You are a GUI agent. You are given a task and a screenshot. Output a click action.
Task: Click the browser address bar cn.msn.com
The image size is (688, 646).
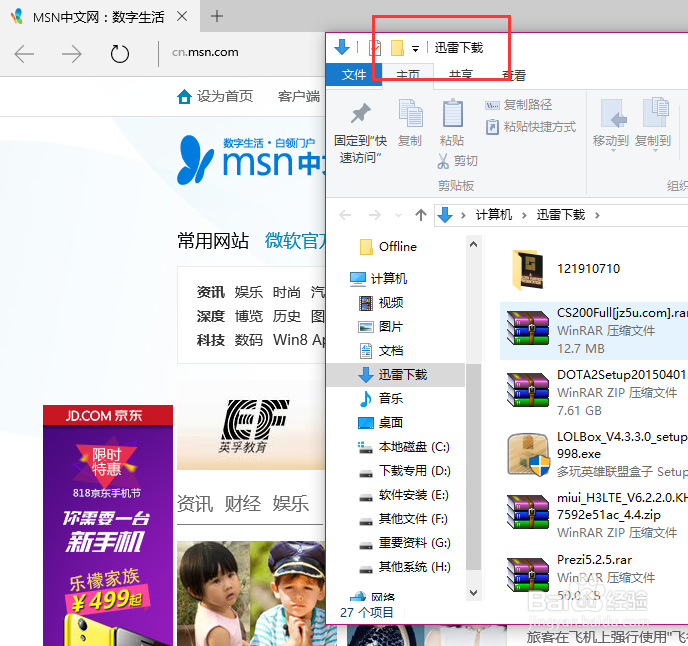(x=205, y=52)
